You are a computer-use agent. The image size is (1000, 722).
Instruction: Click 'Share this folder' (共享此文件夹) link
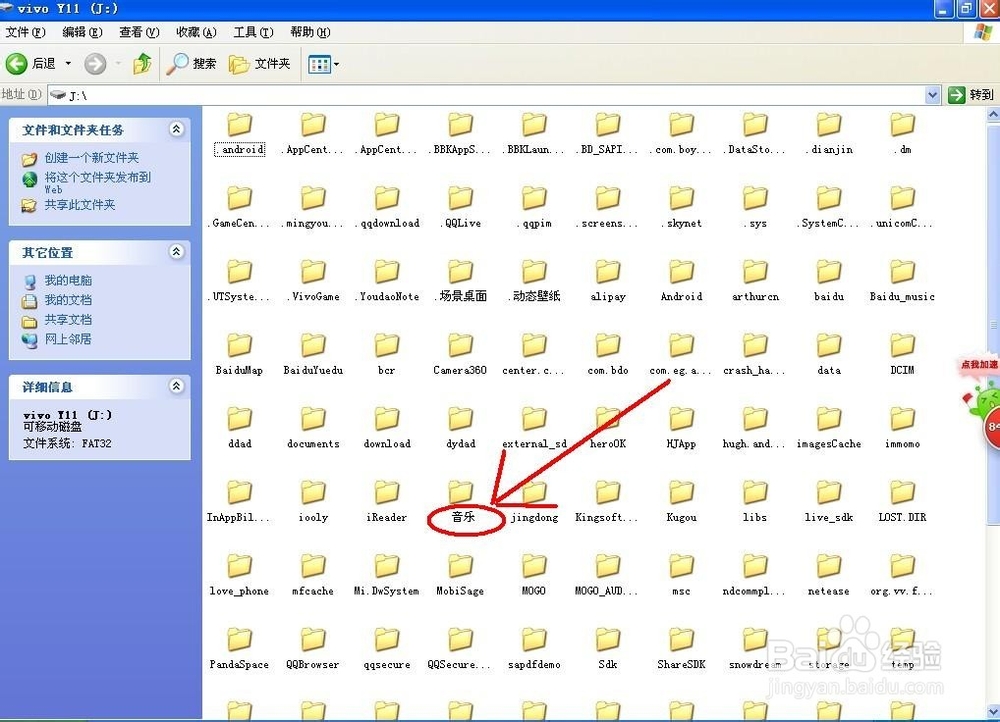[80, 205]
